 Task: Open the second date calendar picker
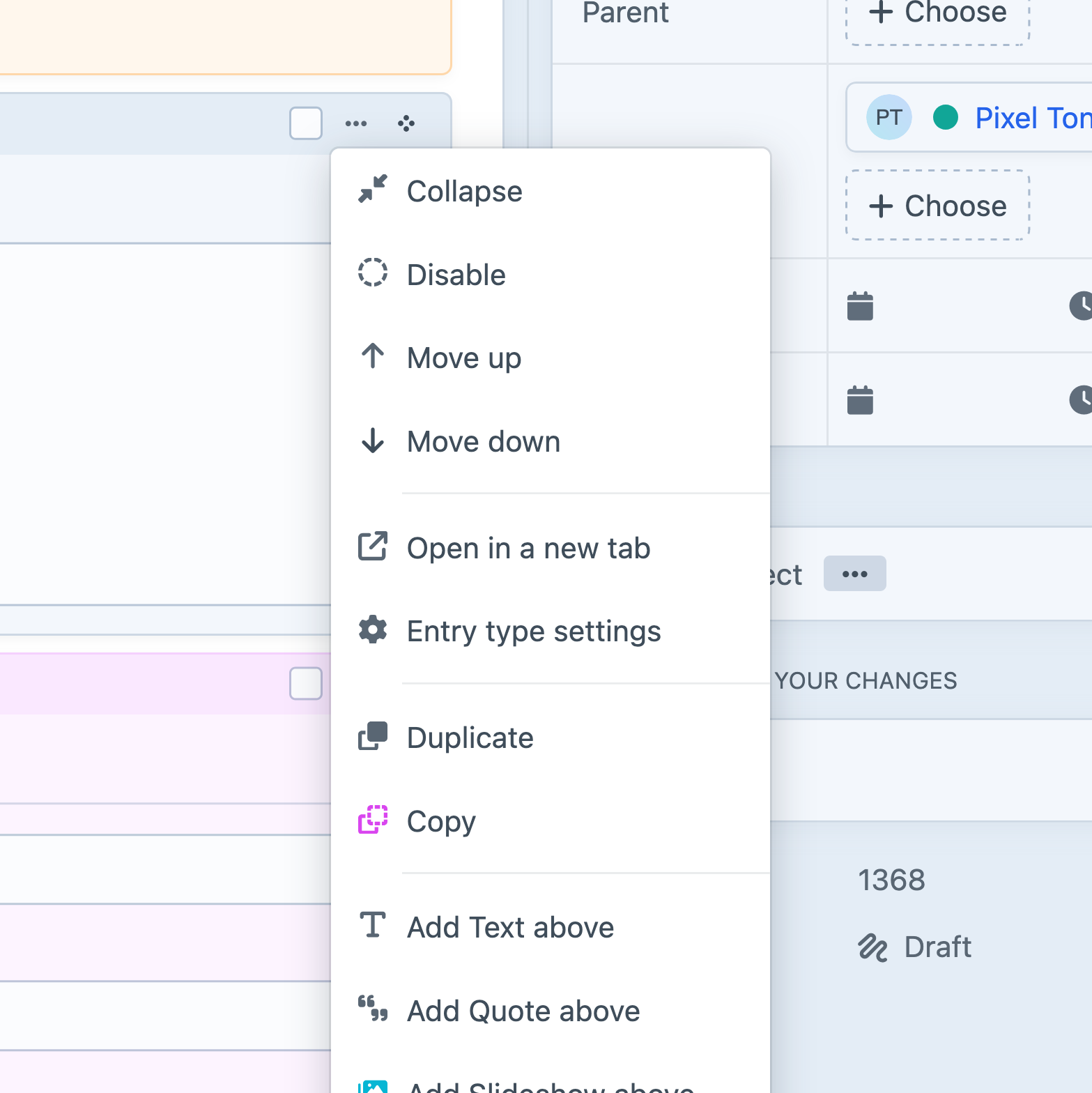click(x=860, y=399)
